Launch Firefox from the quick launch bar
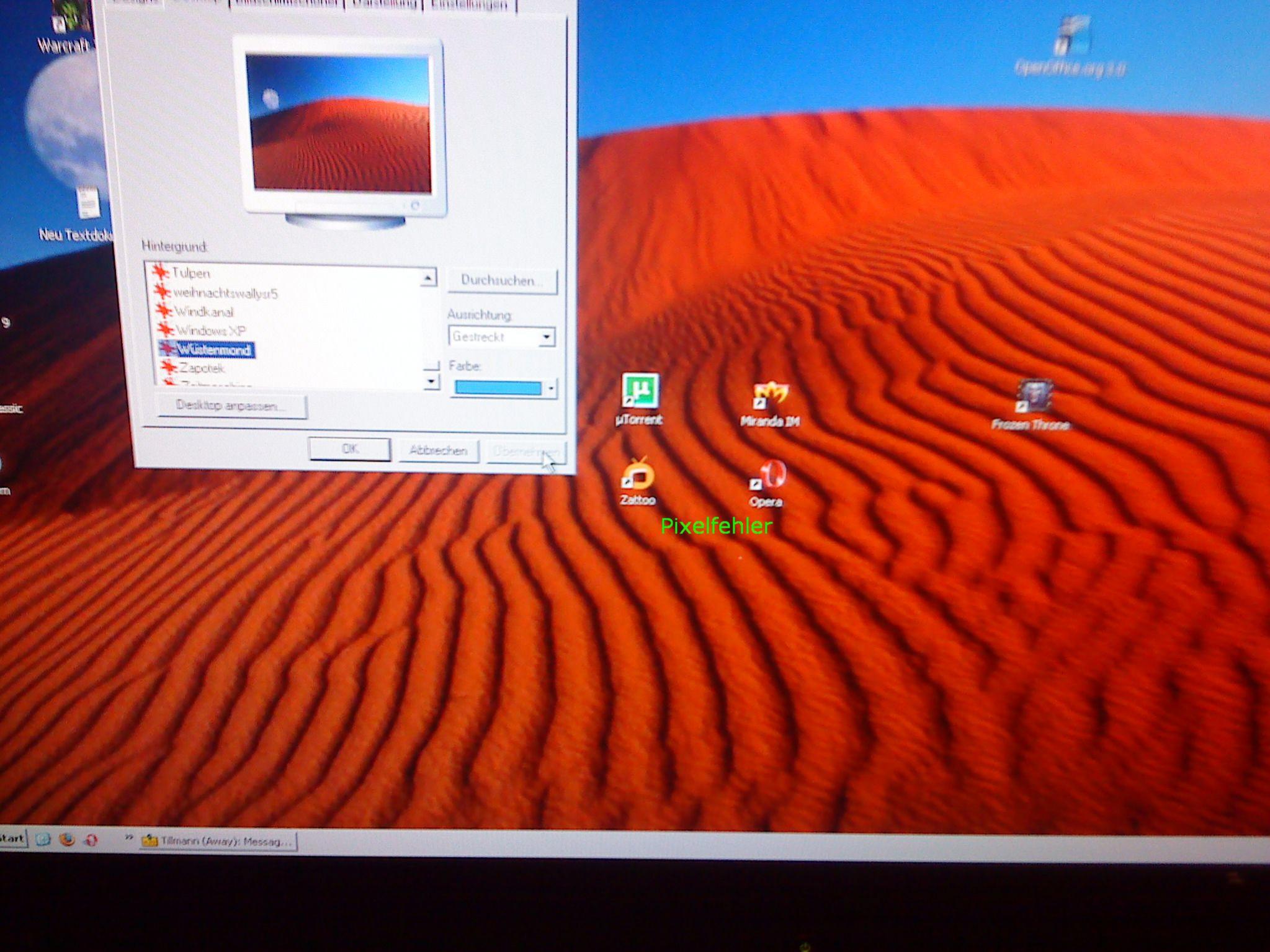 point(67,840)
